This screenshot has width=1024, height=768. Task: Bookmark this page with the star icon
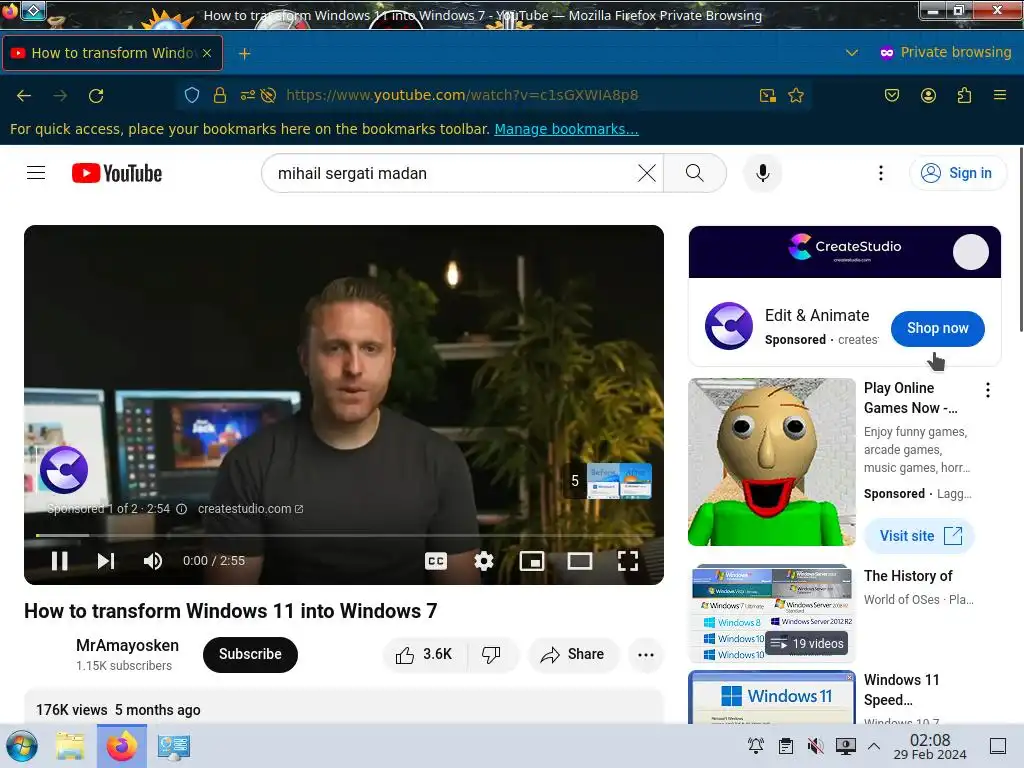point(795,95)
